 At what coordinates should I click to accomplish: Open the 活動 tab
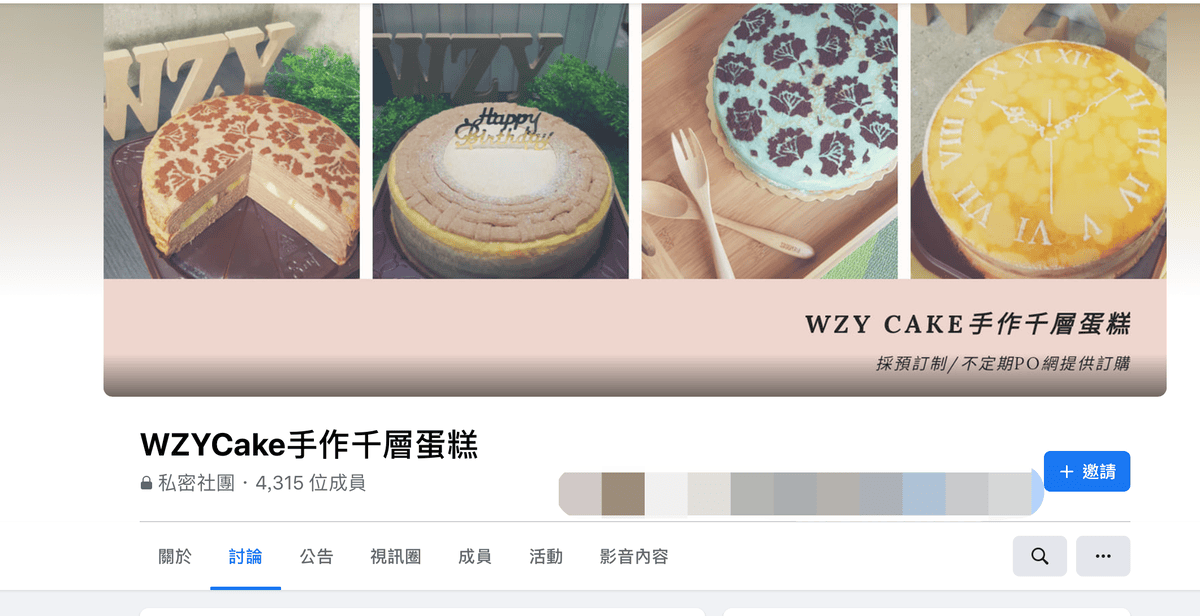click(x=546, y=557)
